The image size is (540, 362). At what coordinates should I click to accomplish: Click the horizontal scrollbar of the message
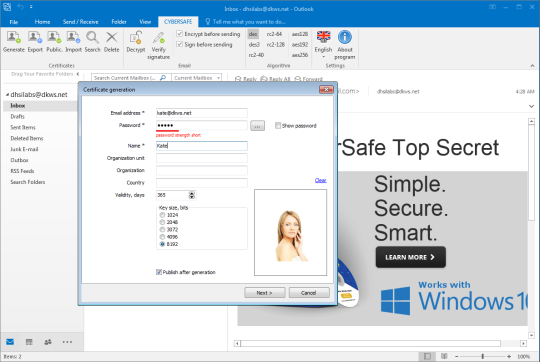click(371, 343)
